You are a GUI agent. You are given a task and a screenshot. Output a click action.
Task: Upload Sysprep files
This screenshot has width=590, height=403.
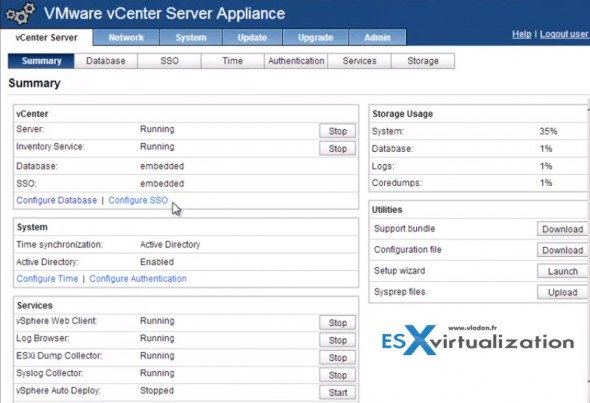[562, 292]
